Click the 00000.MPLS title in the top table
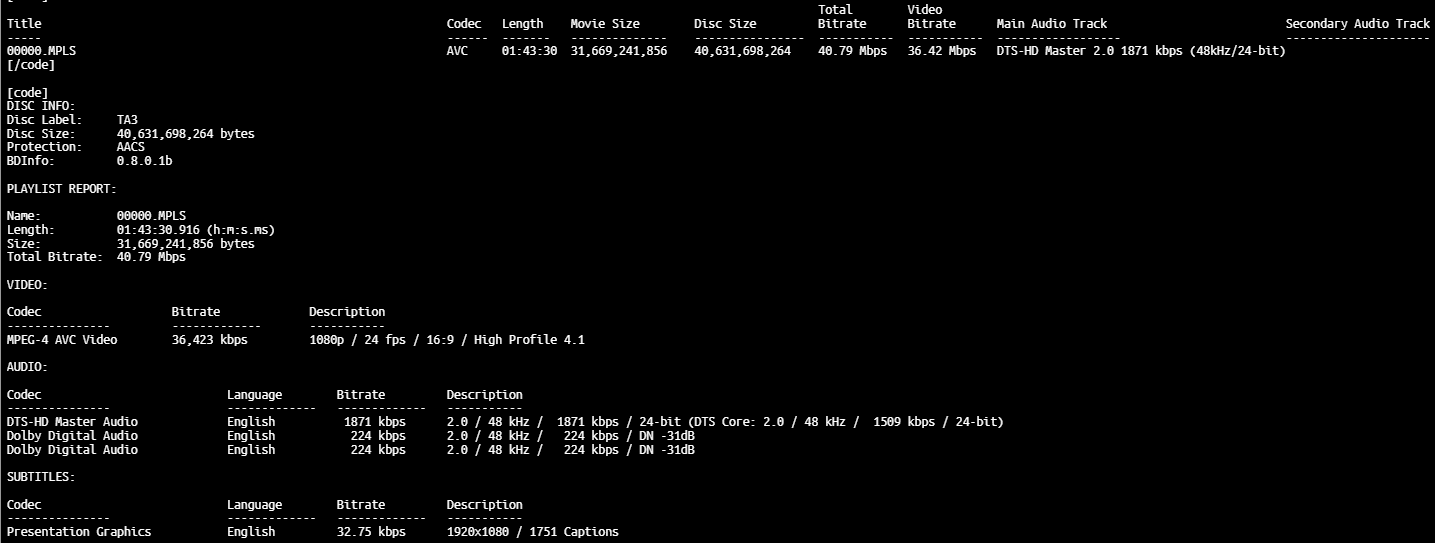 point(40,51)
